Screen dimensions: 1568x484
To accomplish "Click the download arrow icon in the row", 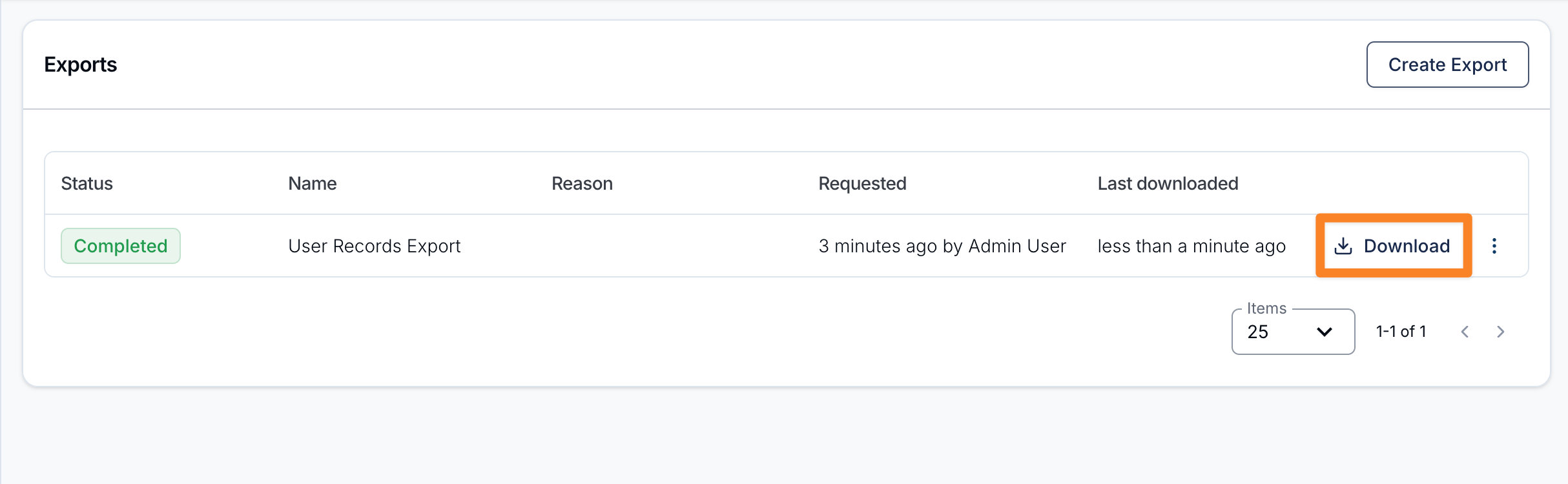I will (1343, 246).
